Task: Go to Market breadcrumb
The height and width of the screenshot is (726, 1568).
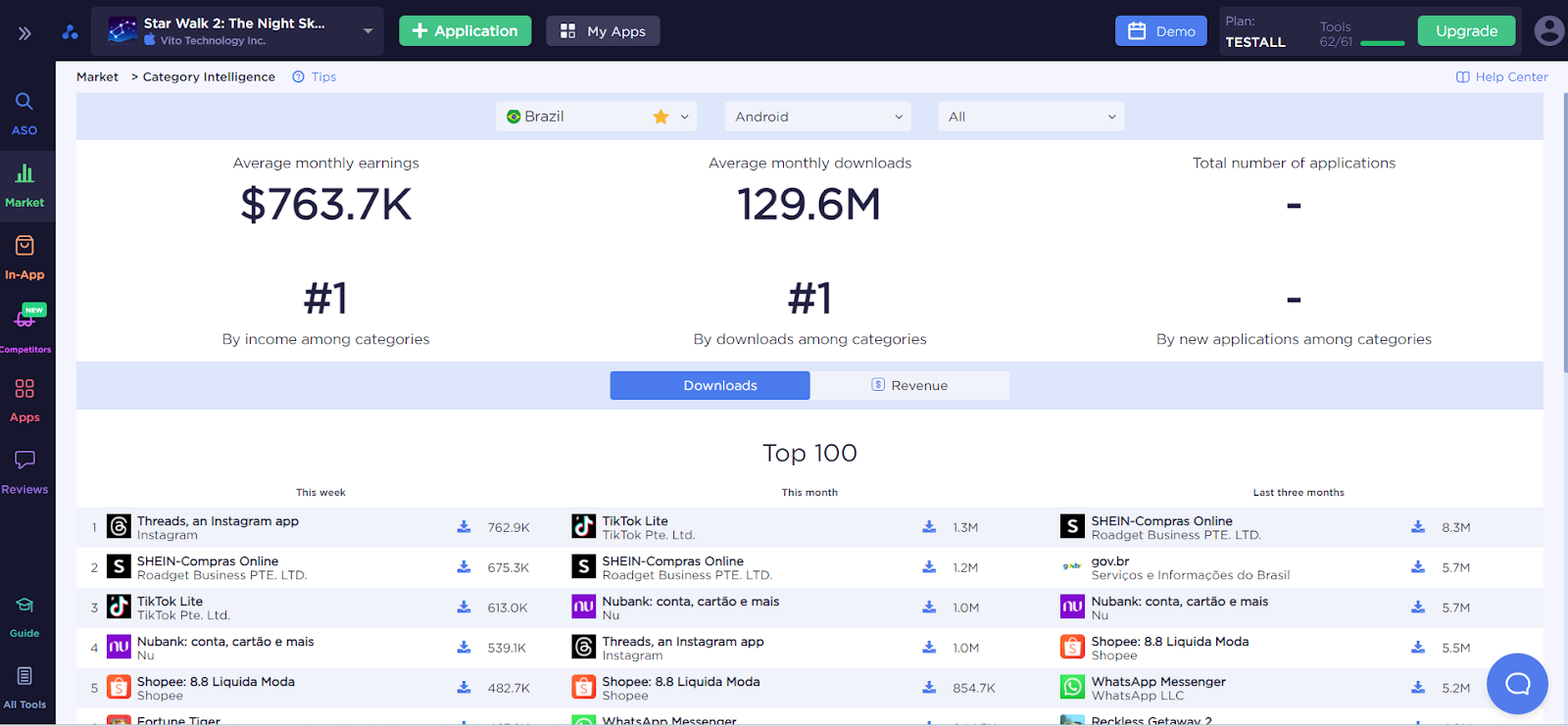Action: click(97, 77)
